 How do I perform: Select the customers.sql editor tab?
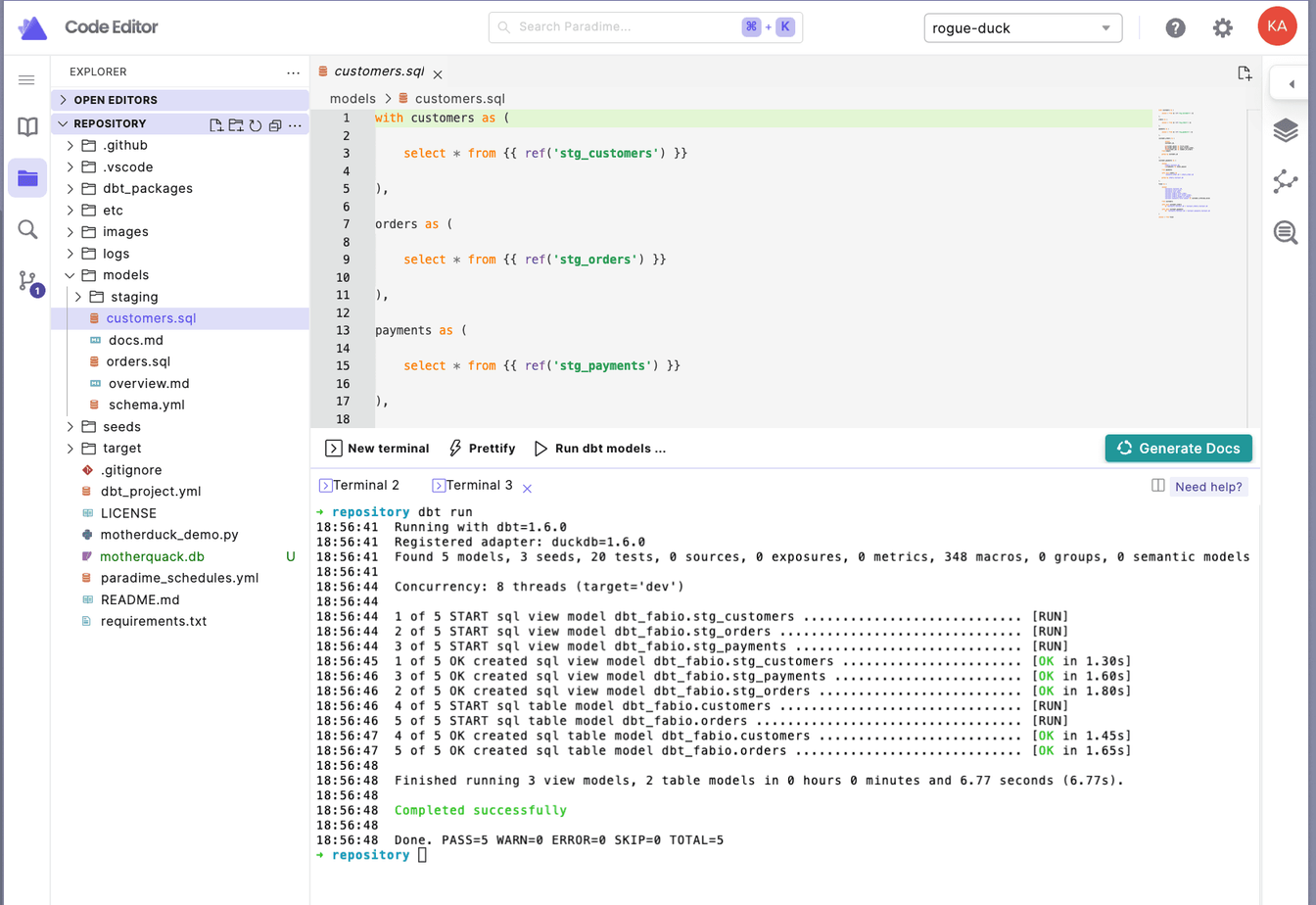point(371,72)
